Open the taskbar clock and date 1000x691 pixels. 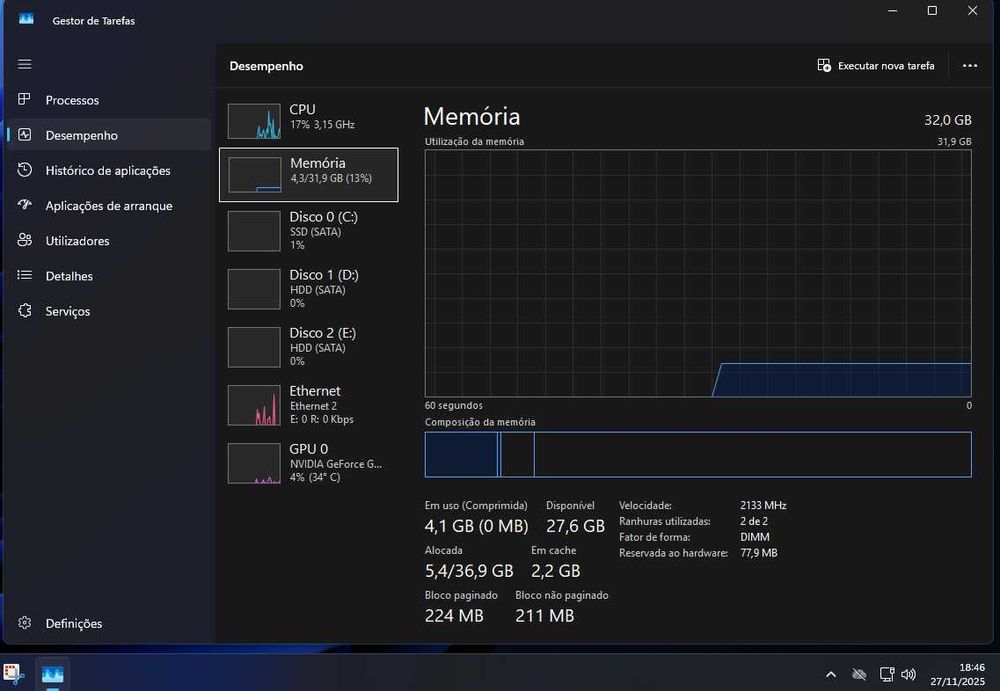click(957, 674)
